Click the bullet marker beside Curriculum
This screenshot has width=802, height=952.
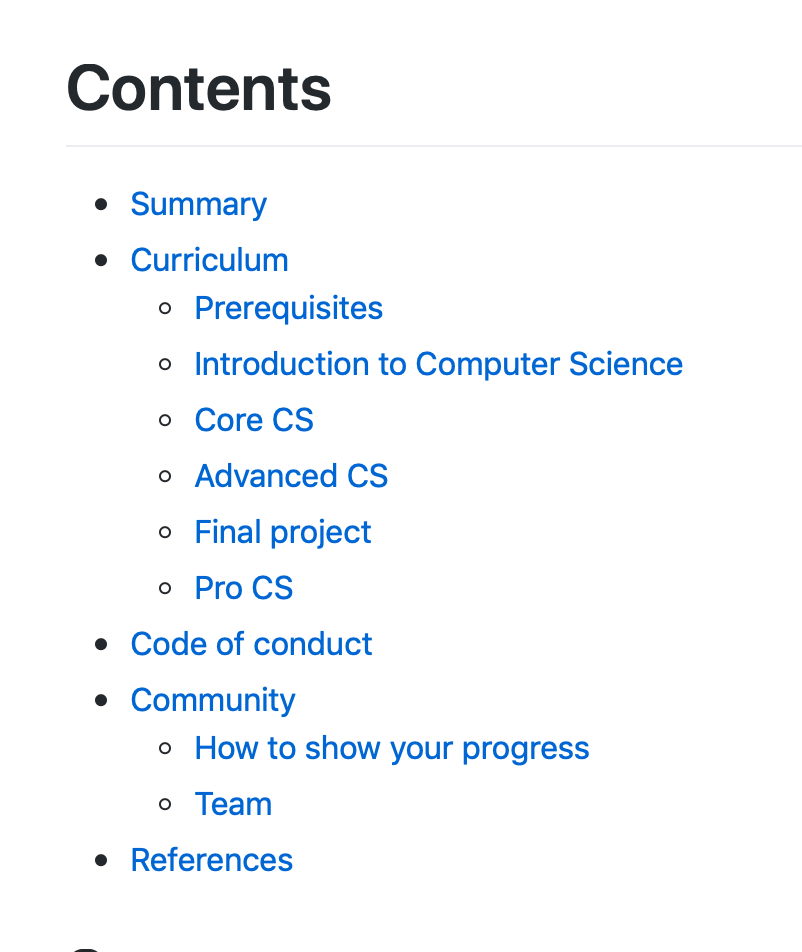(x=101, y=260)
